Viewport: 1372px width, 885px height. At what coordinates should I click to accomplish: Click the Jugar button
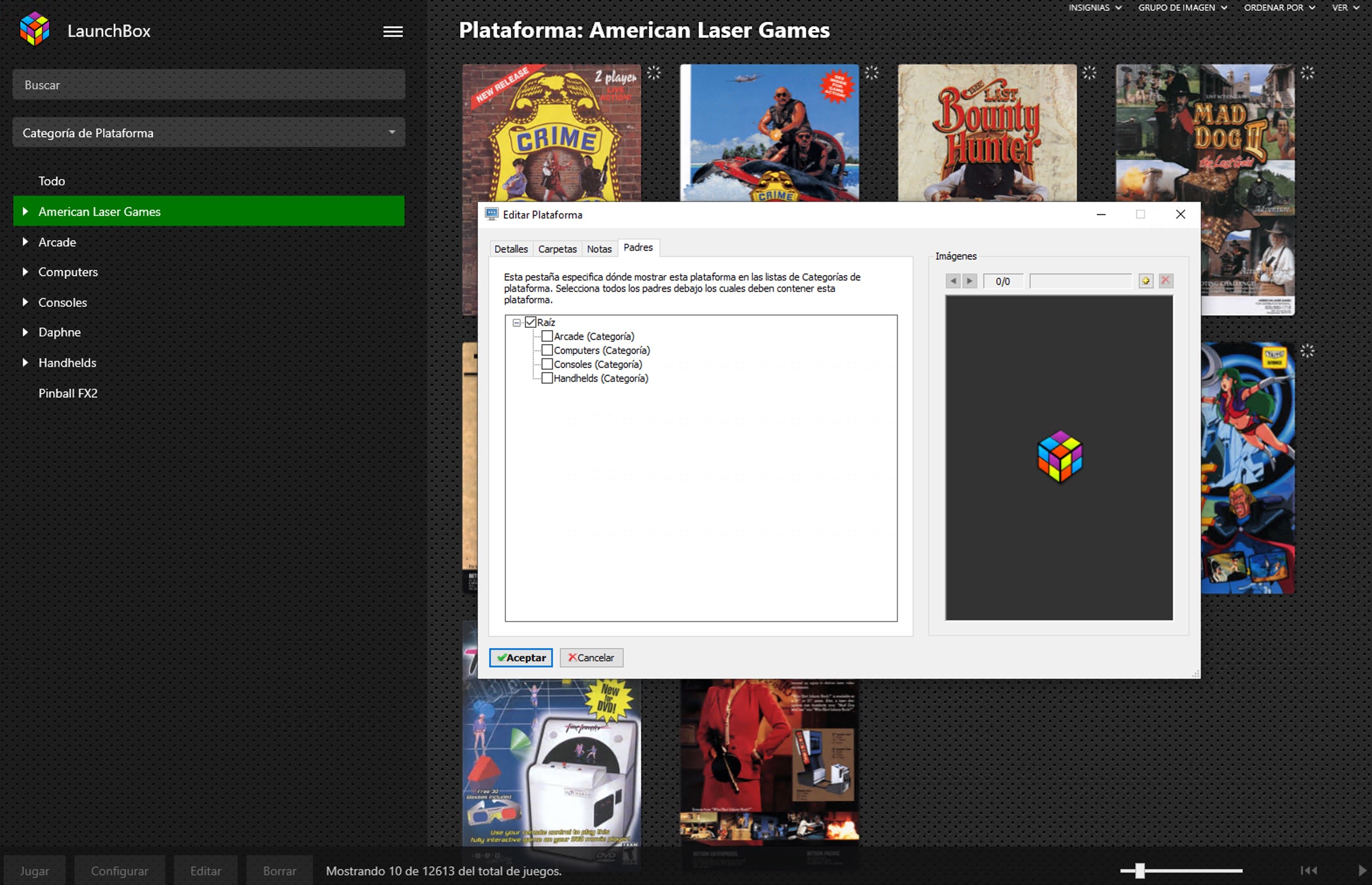tap(34, 871)
